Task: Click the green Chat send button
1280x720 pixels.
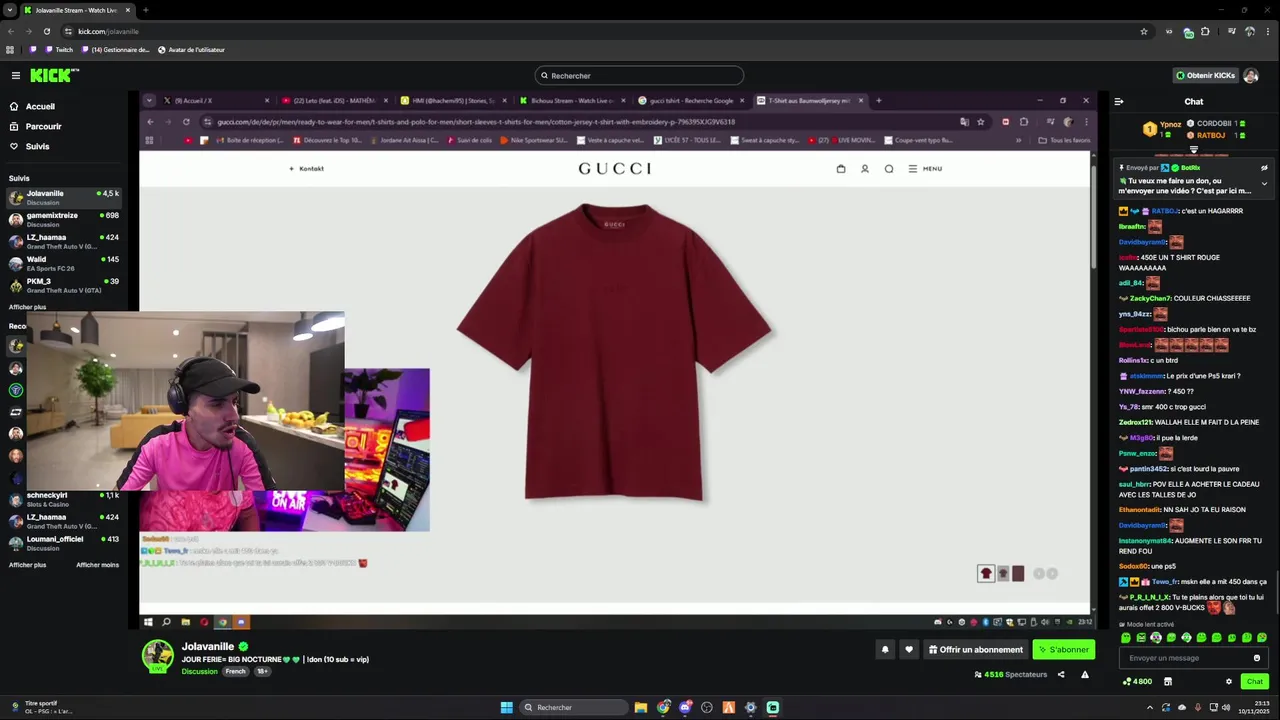Action: point(1254,682)
